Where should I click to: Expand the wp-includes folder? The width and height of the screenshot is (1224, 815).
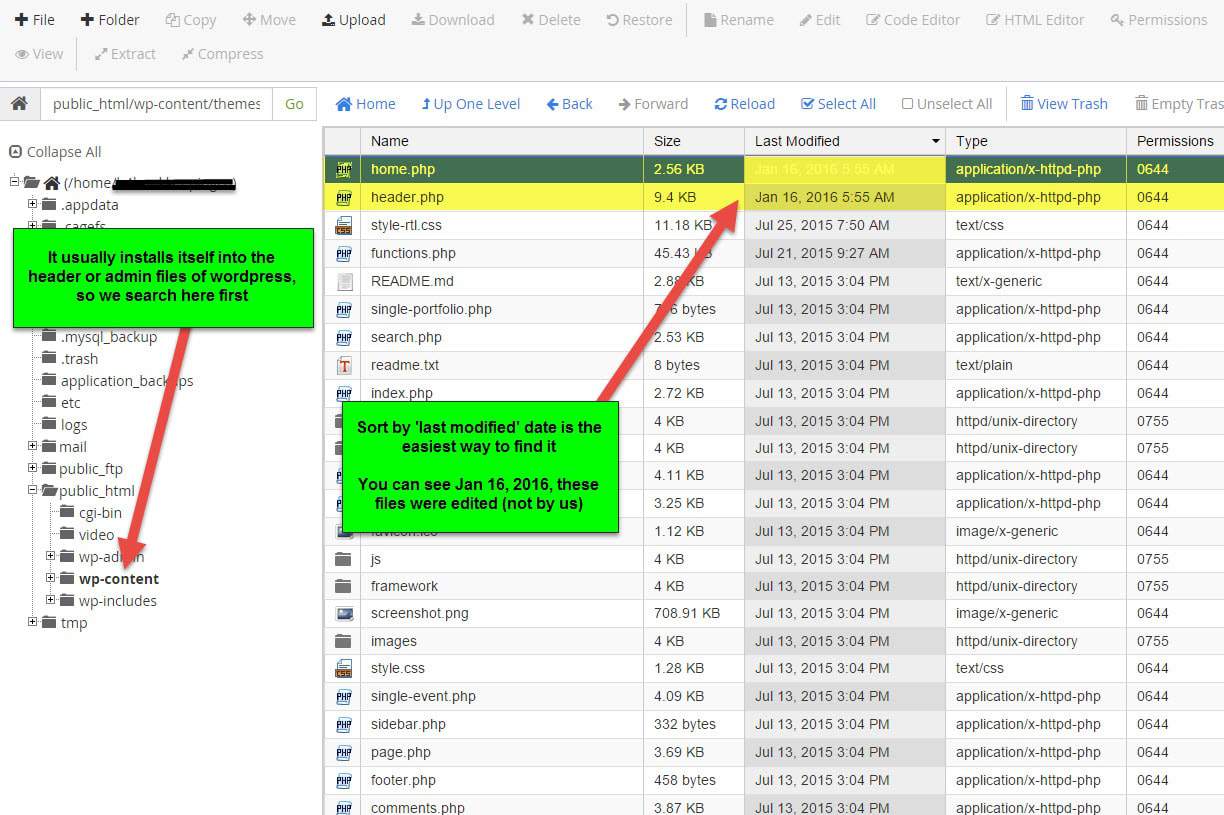click(x=51, y=600)
